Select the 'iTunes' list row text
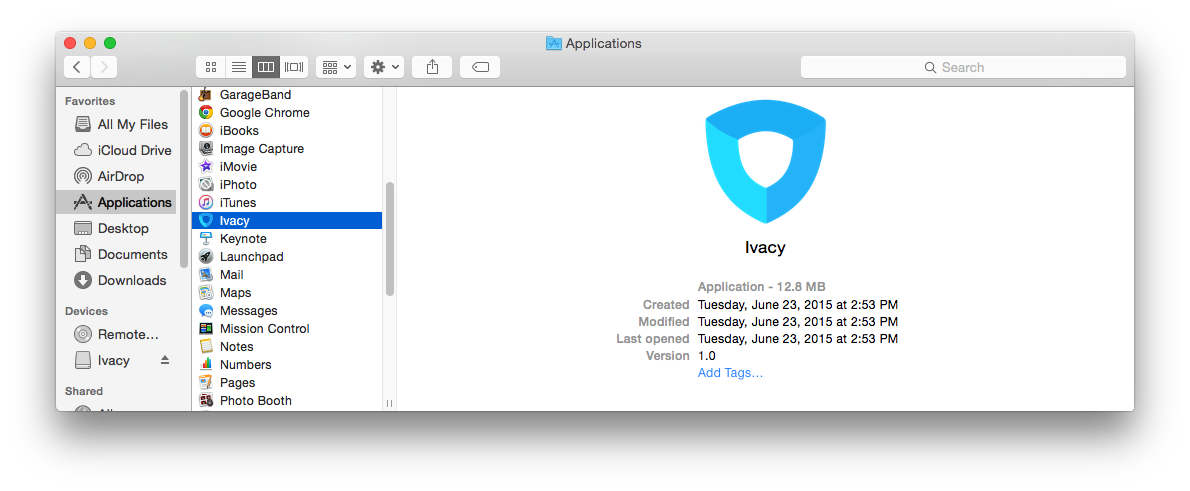Image resolution: width=1190 pixels, height=491 pixels. [238, 203]
